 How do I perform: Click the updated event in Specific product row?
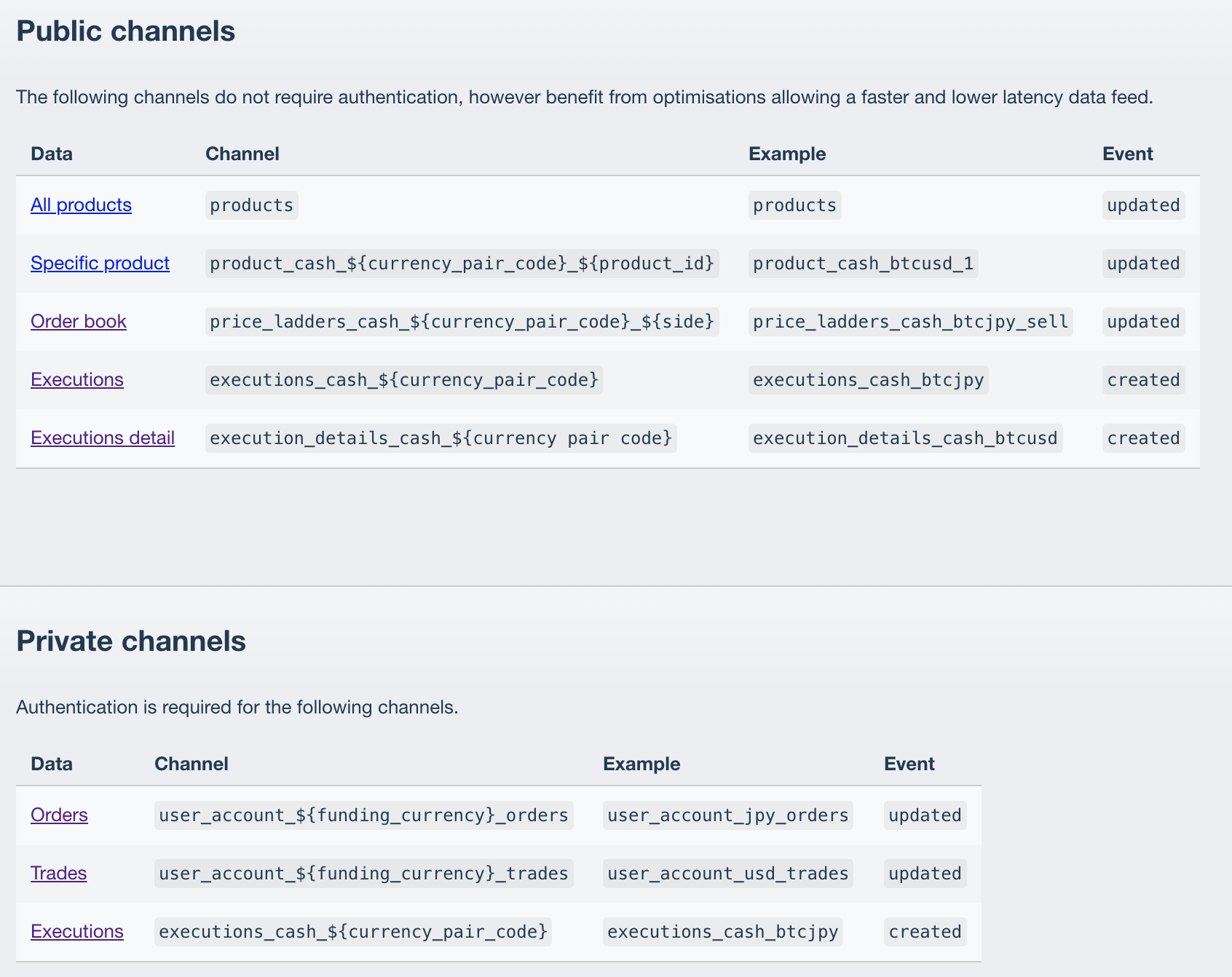pyautogui.click(x=1144, y=264)
